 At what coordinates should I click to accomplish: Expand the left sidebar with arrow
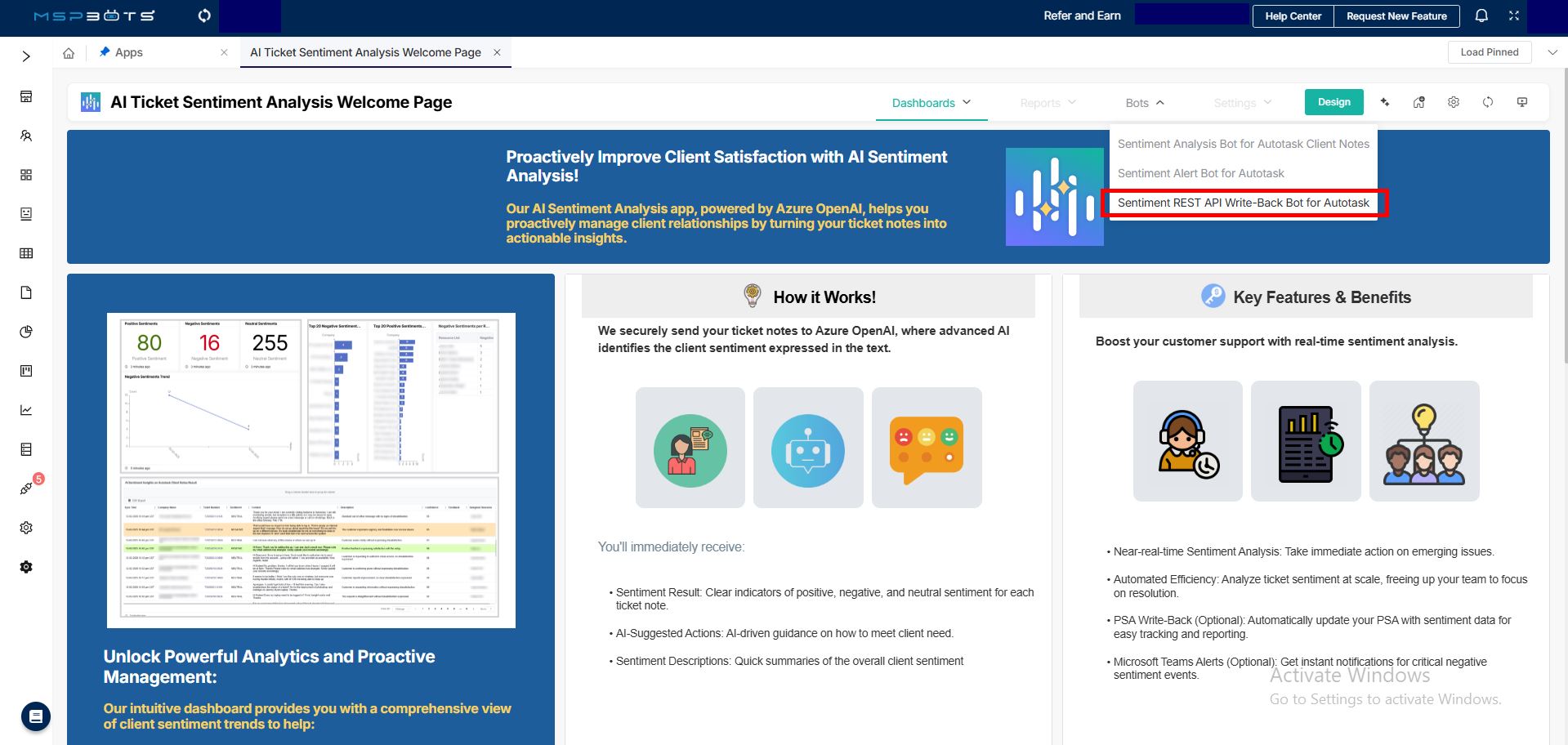26,56
